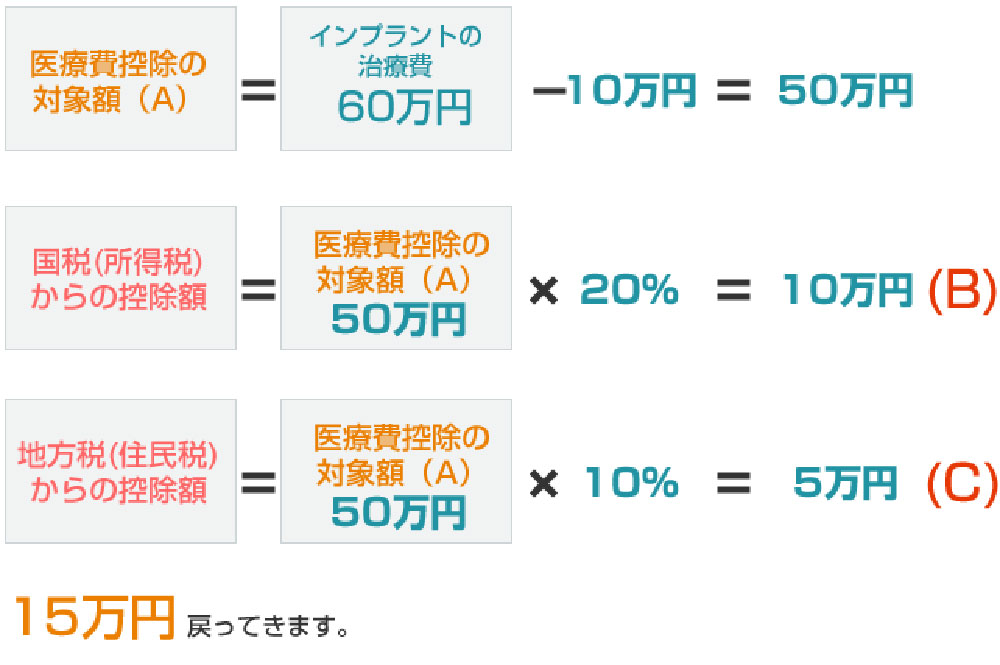Click the equals sign left of インプラントの治療費 box
This screenshot has width=1000, height=665.
[x=258, y=92]
